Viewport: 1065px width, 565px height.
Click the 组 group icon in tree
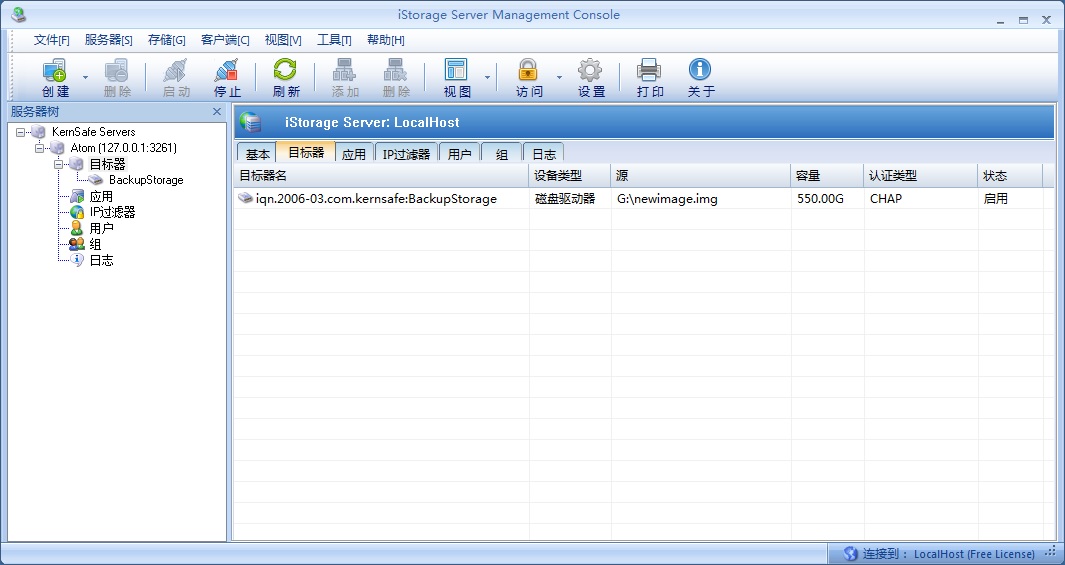(77, 244)
